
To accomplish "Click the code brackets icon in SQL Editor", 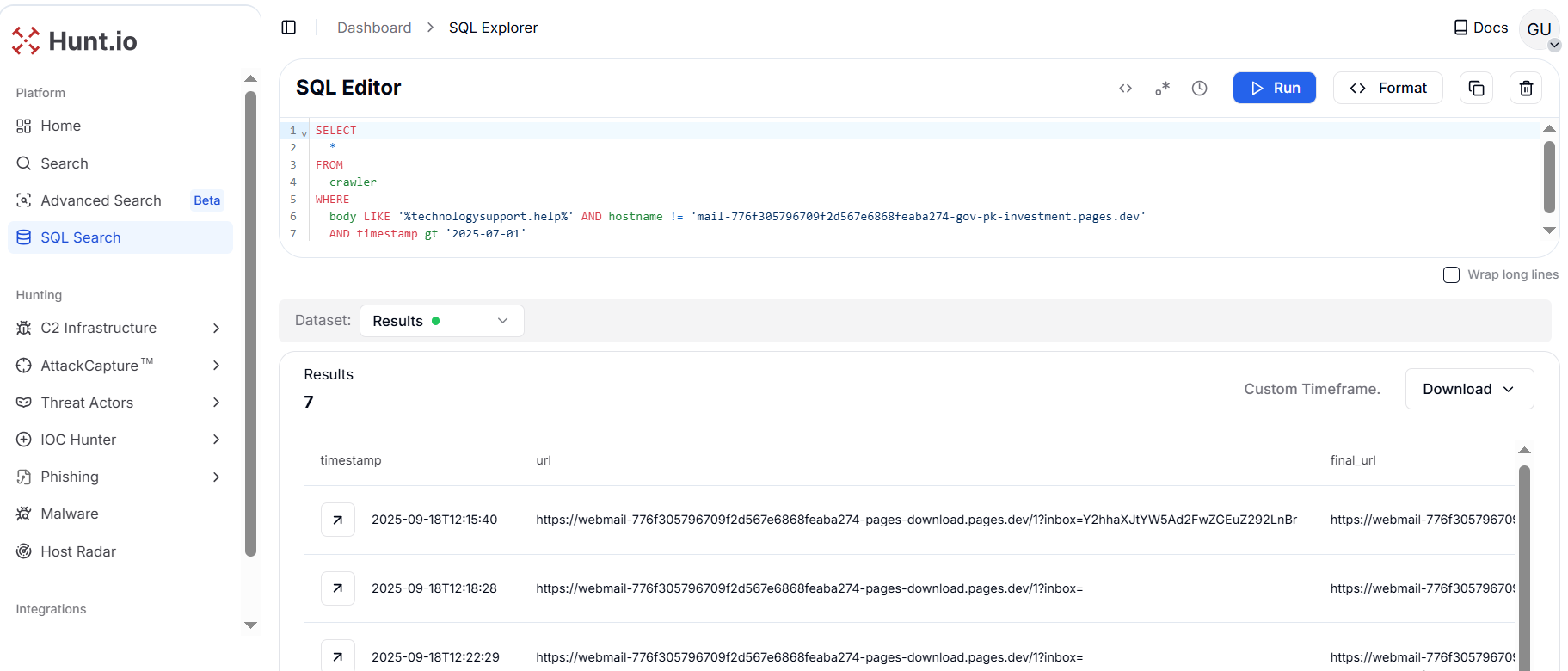I will [x=1125, y=89].
